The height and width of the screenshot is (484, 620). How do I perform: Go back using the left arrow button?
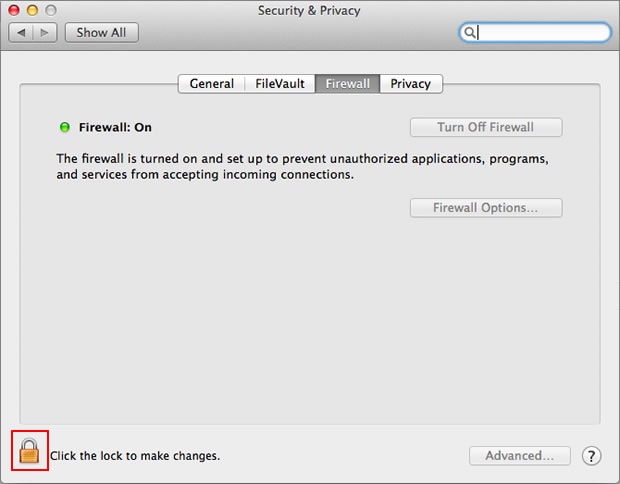tap(21, 32)
